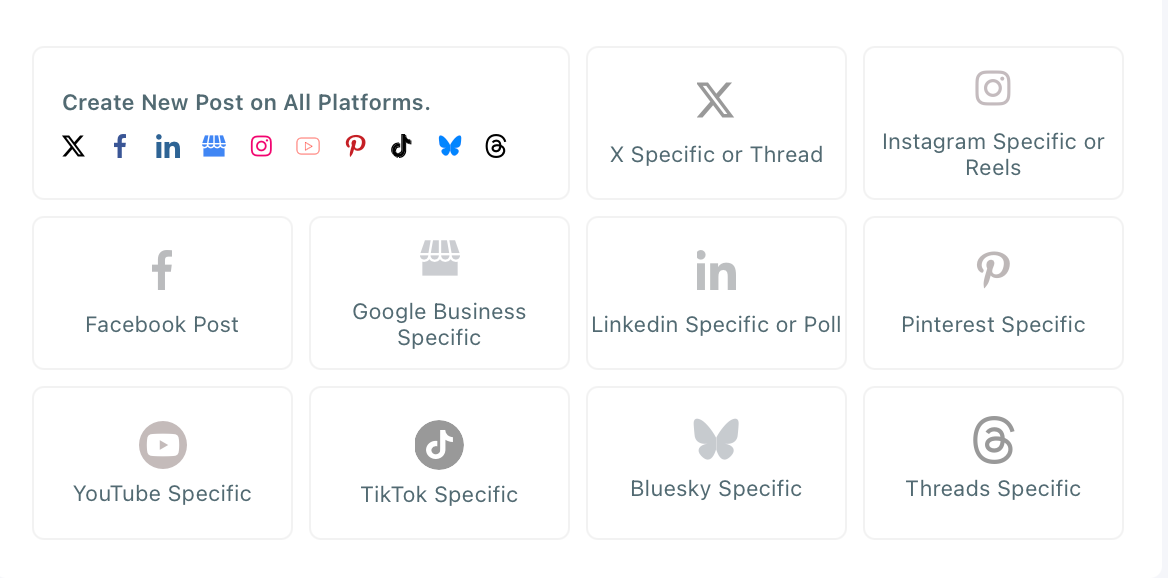Image resolution: width=1168 pixels, height=578 pixels.
Task: Click the black TikTok icon in All Platforms row
Action: coord(402,146)
